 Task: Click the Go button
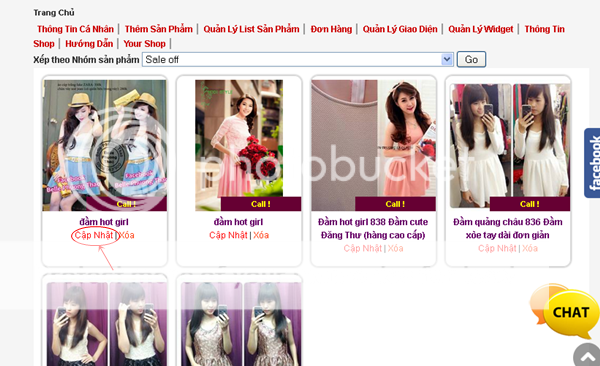click(x=471, y=59)
